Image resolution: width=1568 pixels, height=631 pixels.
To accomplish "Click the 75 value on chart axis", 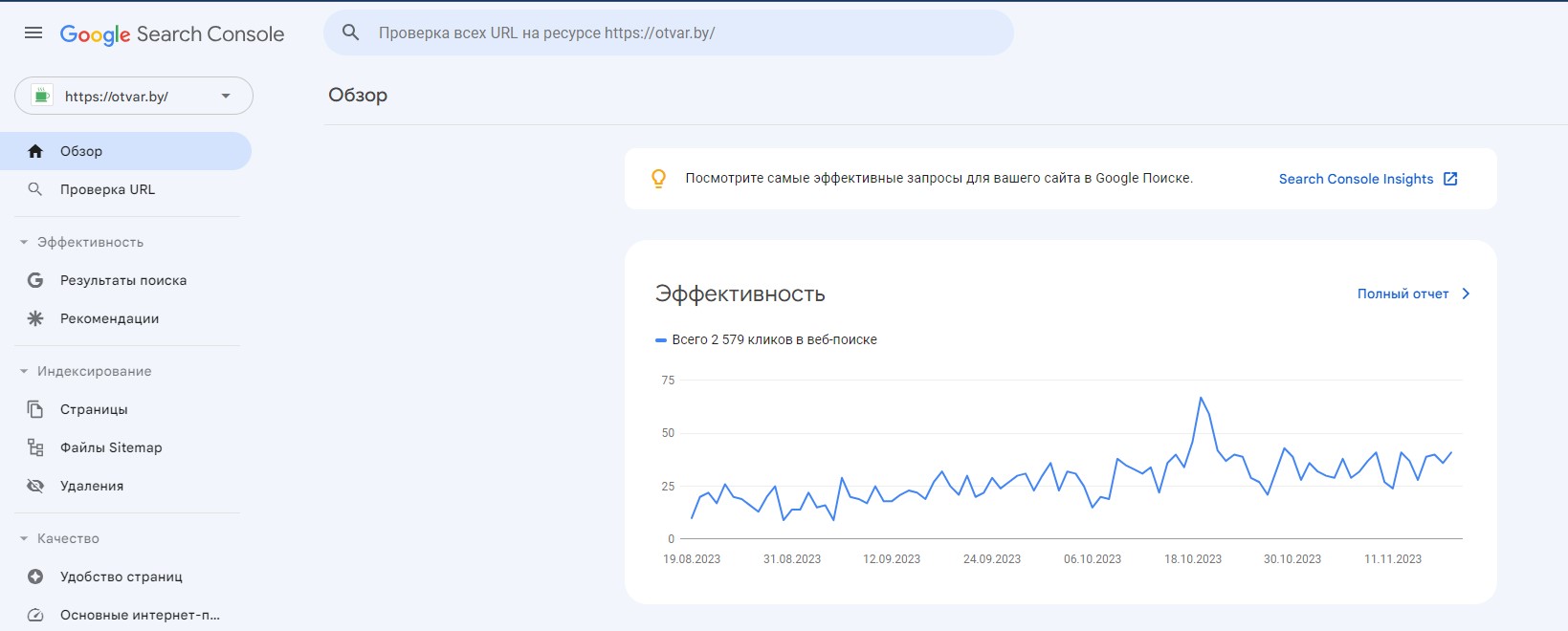I will click(668, 381).
